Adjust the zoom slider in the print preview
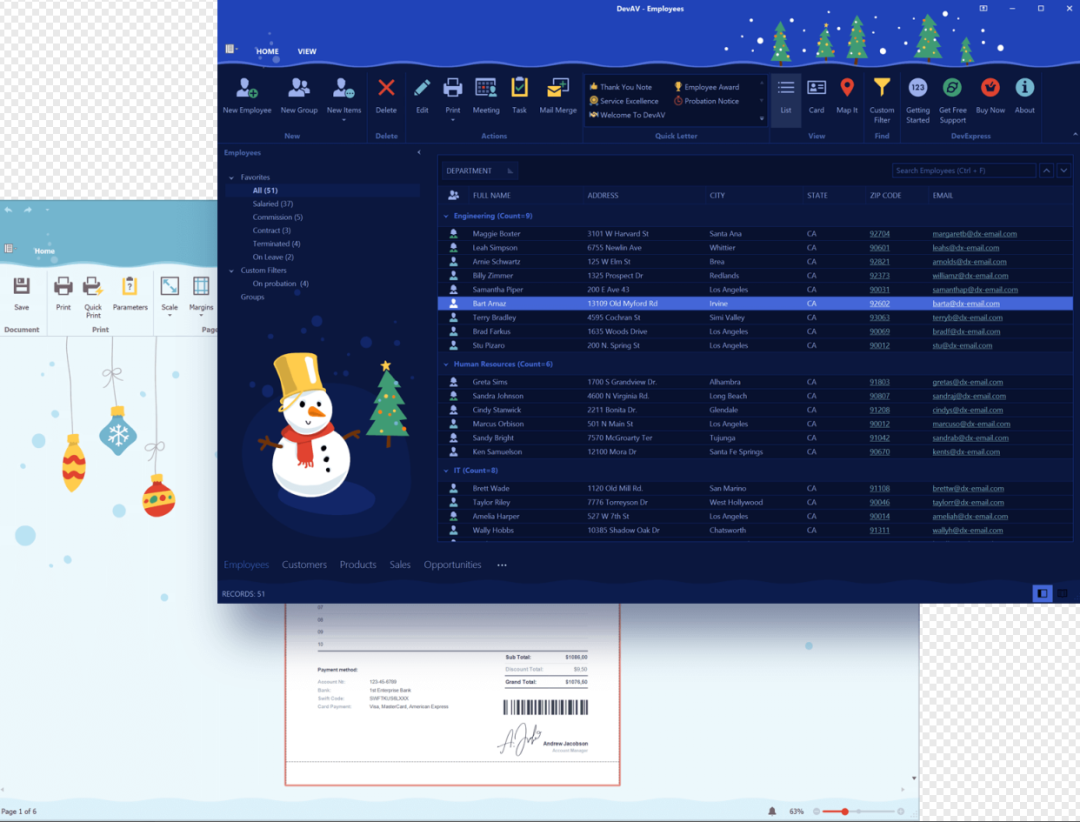 pyautogui.click(x=843, y=812)
